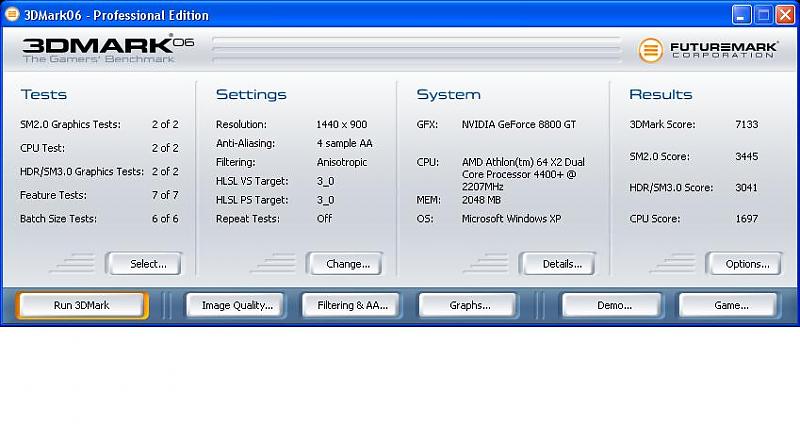Open the Image Quality... tool
The width and height of the screenshot is (800, 424).
click(235, 305)
